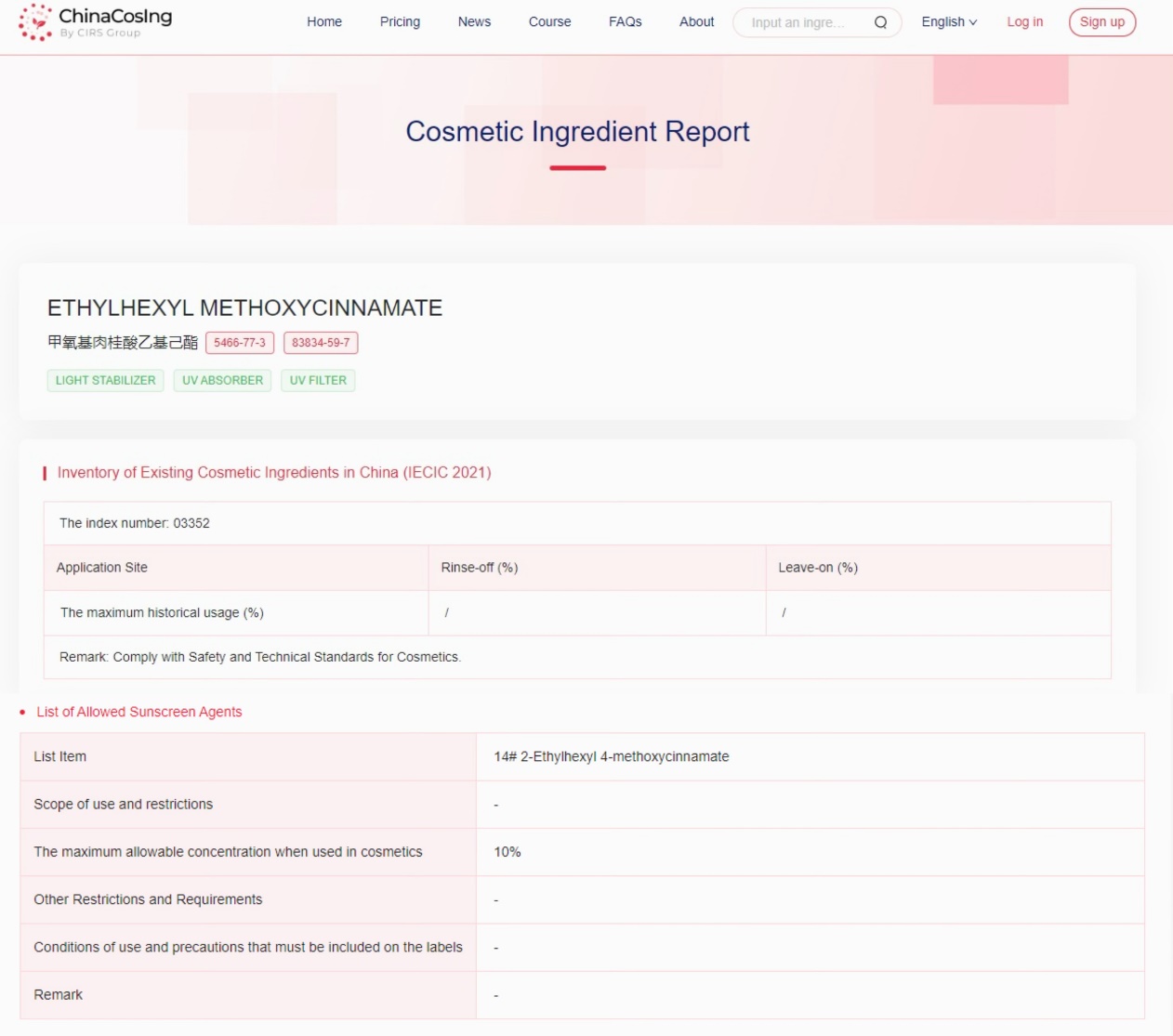
Task: Select the UV FILTER tag
Action: click(318, 381)
